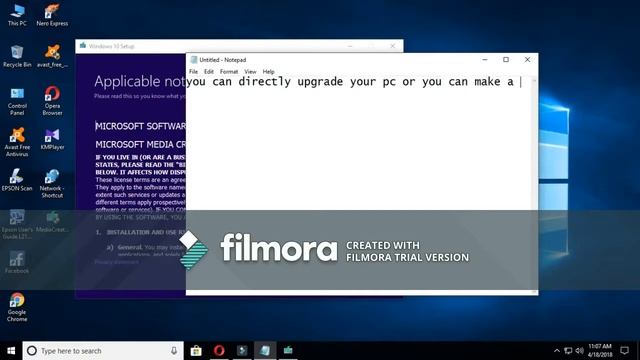Open Control Panel desktop icon
Screen dimensions: 640x360
(x=17, y=101)
